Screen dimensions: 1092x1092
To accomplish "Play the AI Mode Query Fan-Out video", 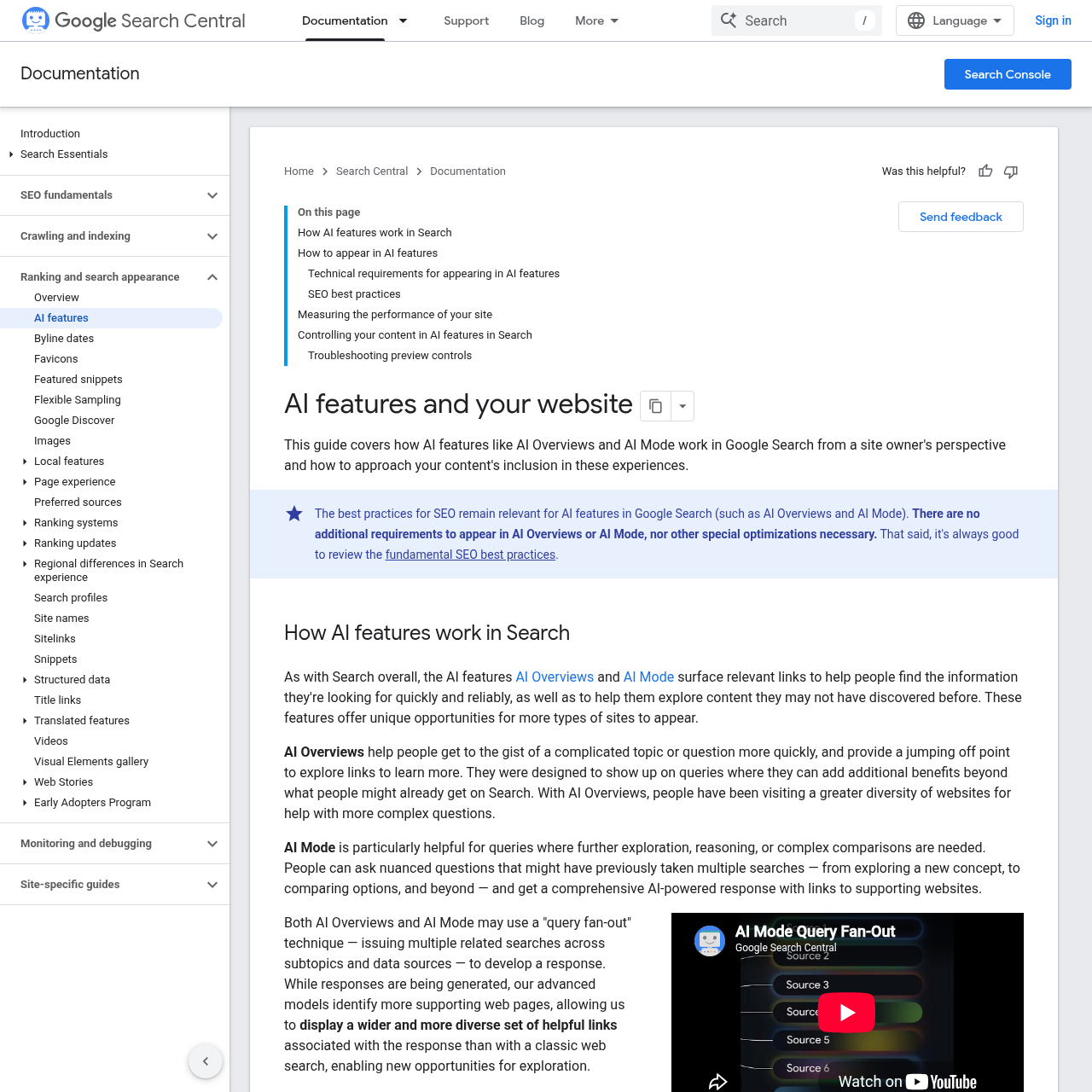I will point(846,1013).
